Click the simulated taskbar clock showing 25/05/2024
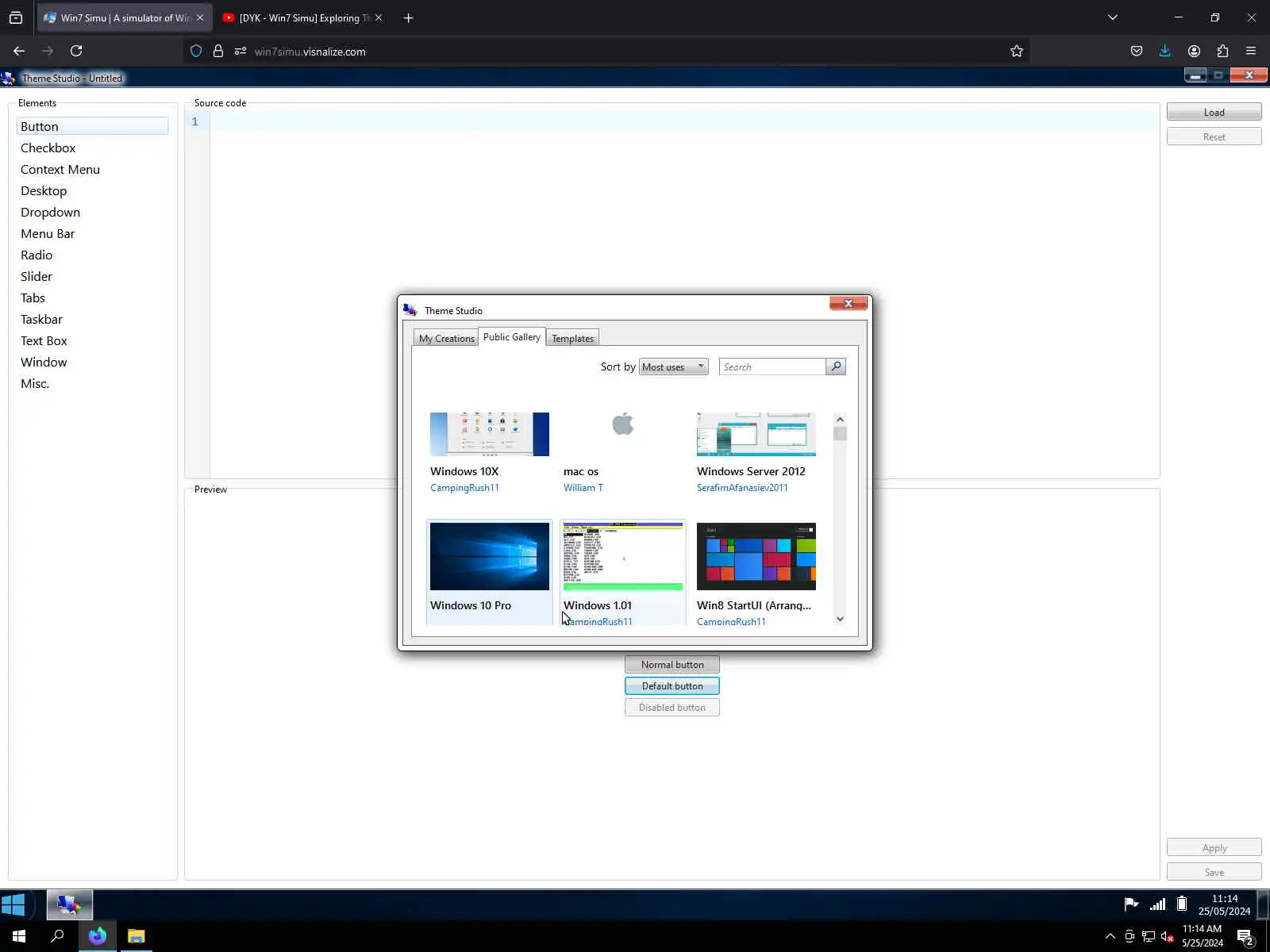1270x952 pixels. coord(1224,905)
